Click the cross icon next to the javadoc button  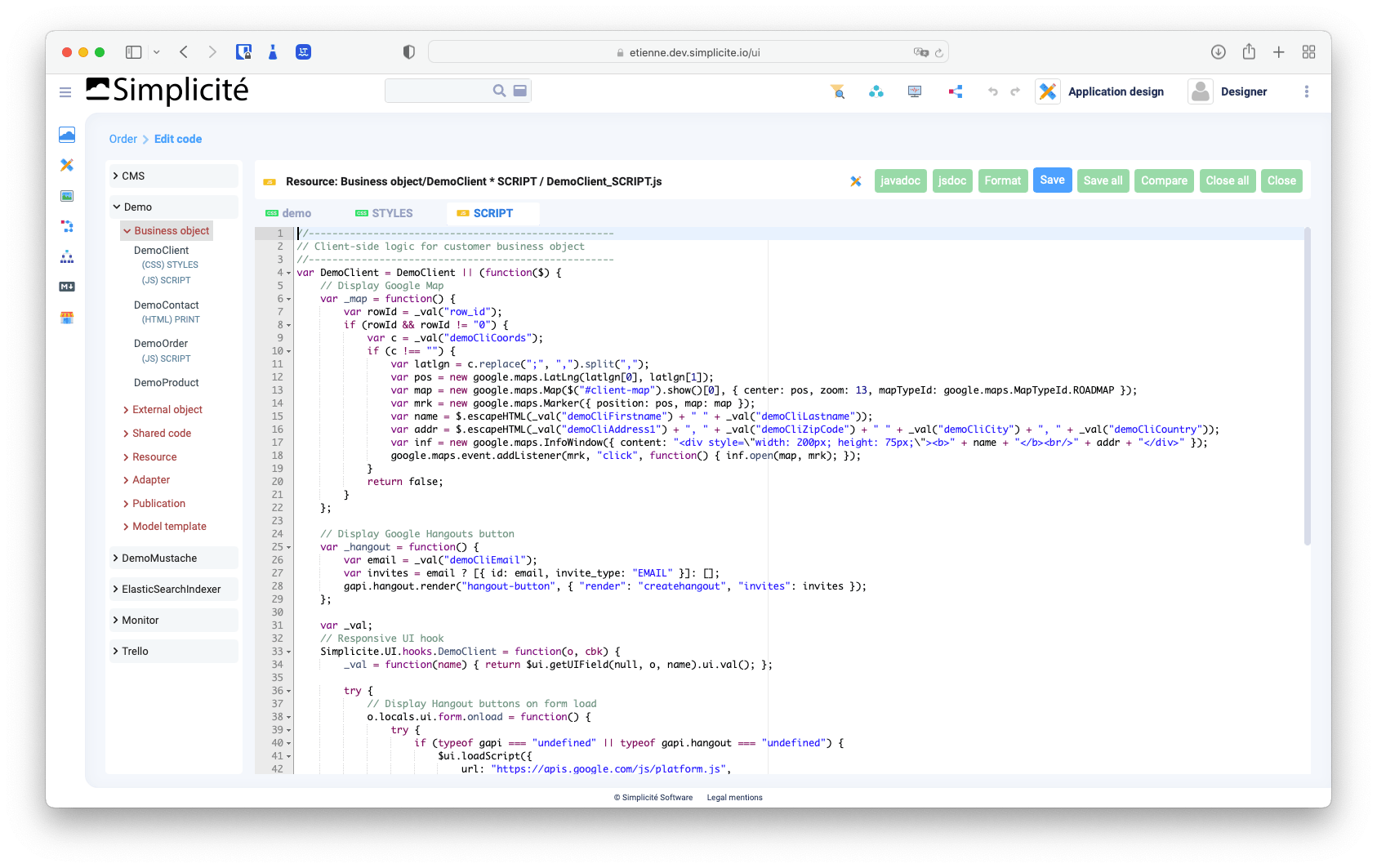(856, 181)
